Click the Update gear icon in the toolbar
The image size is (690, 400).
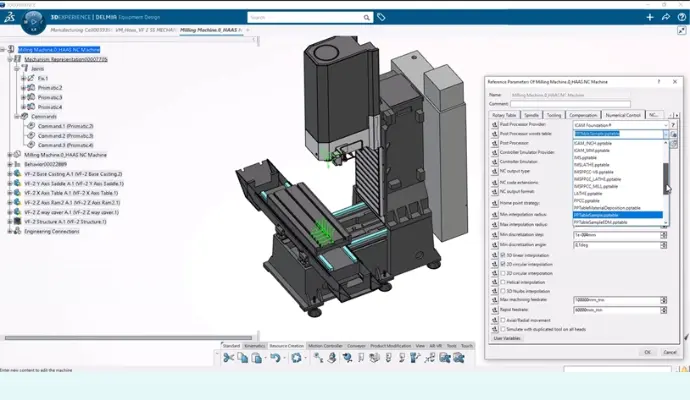click(x=296, y=358)
